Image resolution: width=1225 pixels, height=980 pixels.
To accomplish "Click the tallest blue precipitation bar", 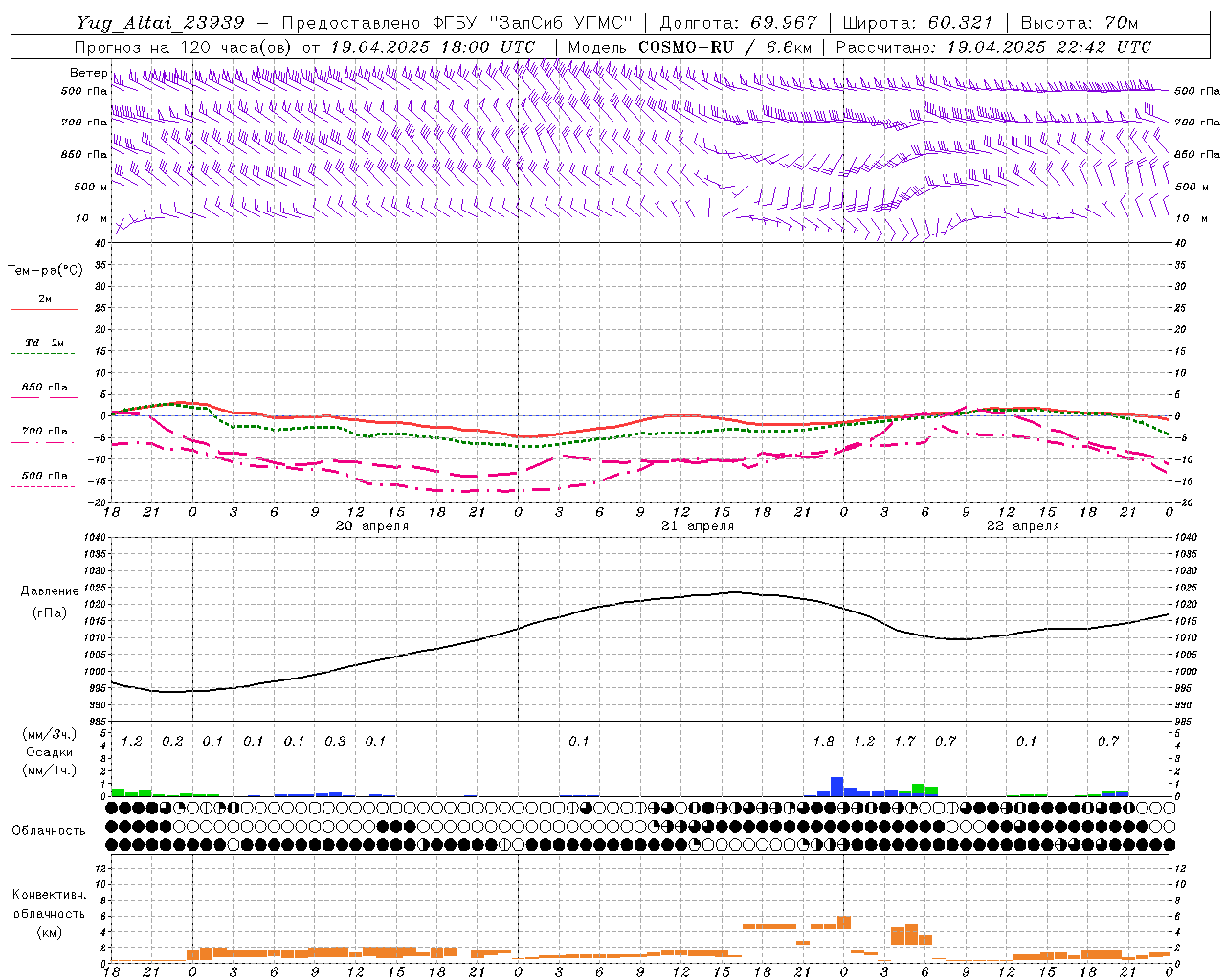I will pos(836,787).
